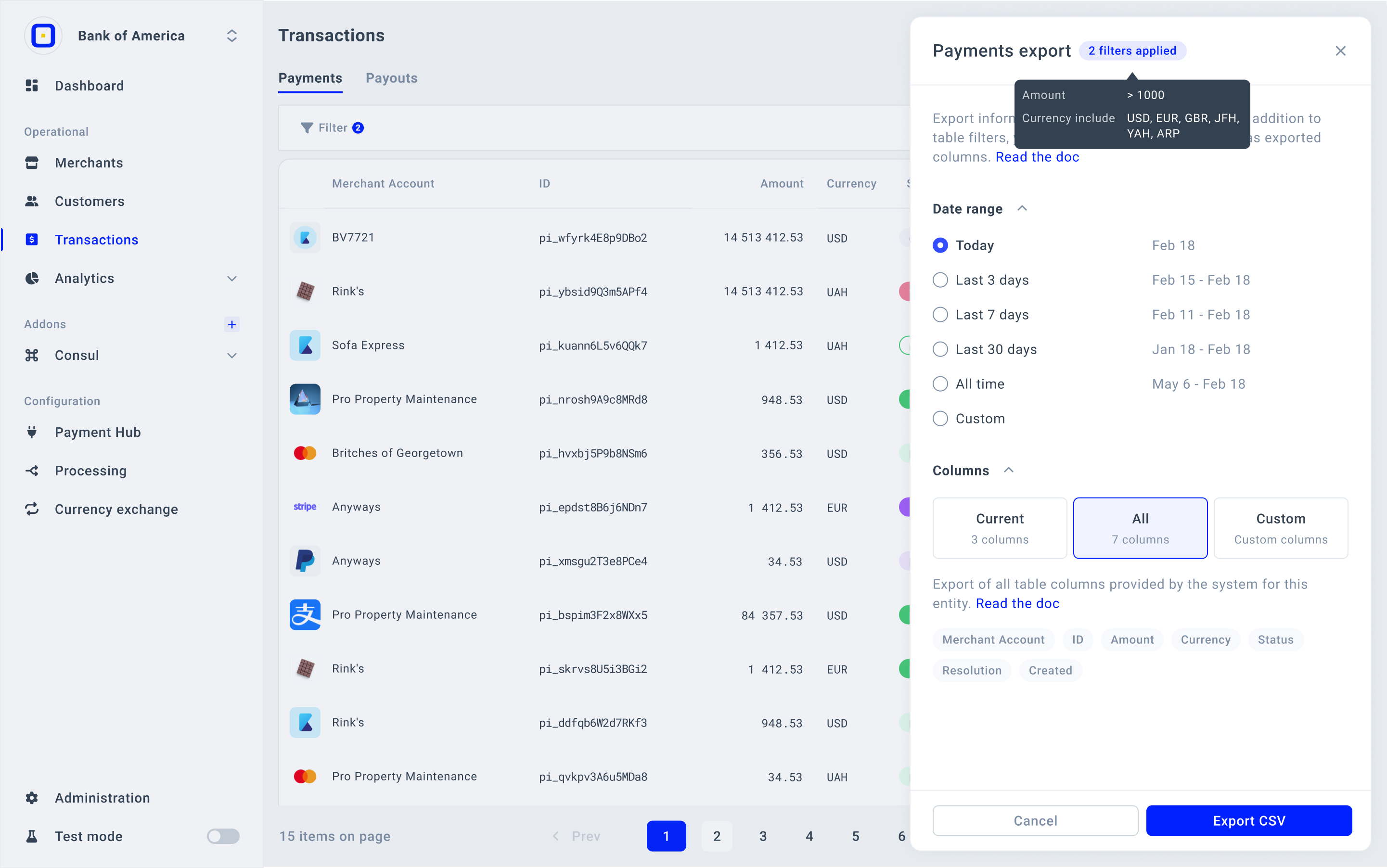The width and height of the screenshot is (1387, 868).
Task: Expand the Analytics submenu chevron
Action: (232, 279)
